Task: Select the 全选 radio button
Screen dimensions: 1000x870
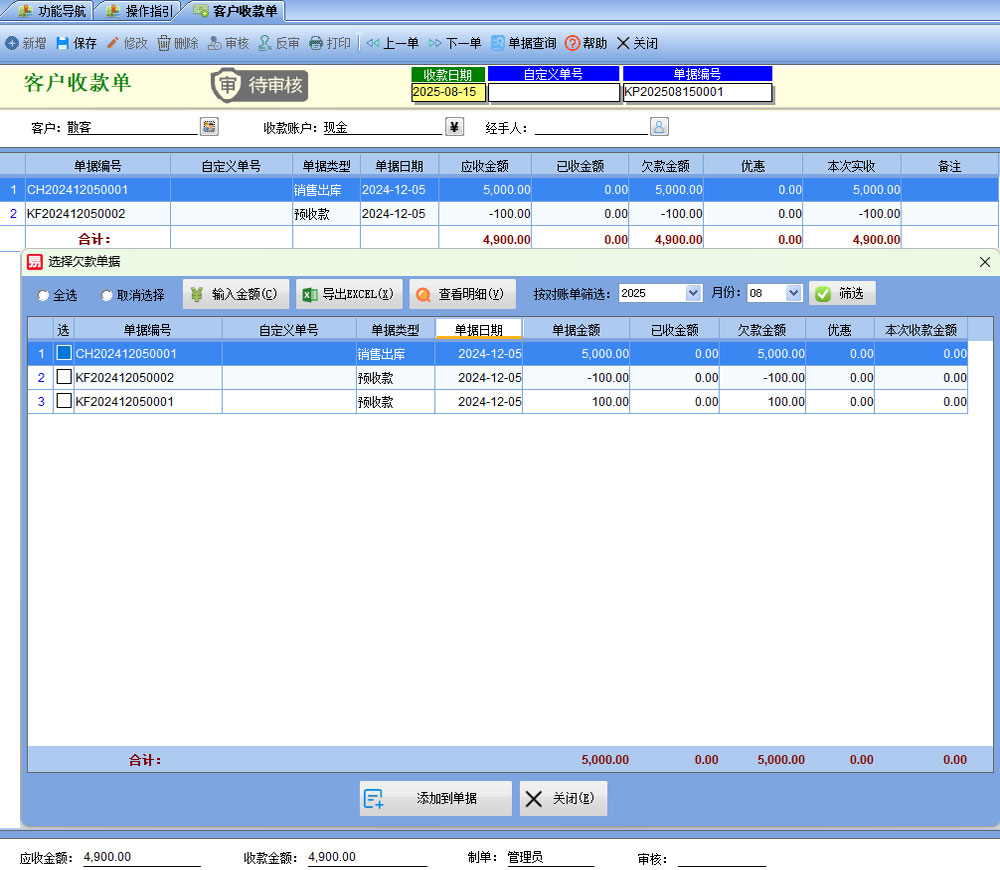Action: 43,296
